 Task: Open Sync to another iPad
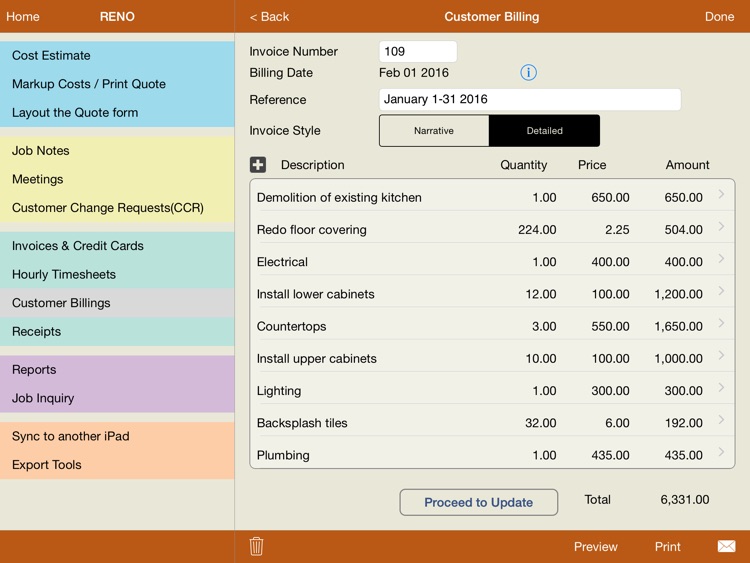pyautogui.click(x=117, y=436)
